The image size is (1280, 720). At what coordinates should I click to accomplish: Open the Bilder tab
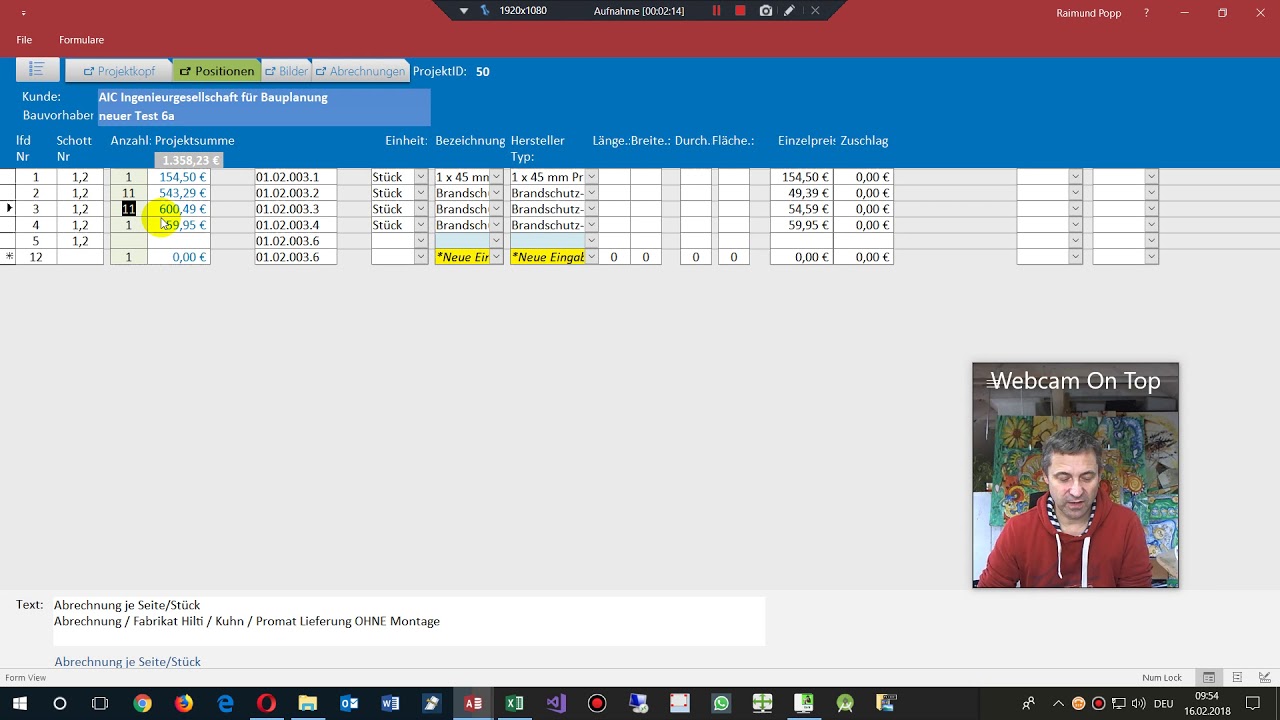(286, 71)
